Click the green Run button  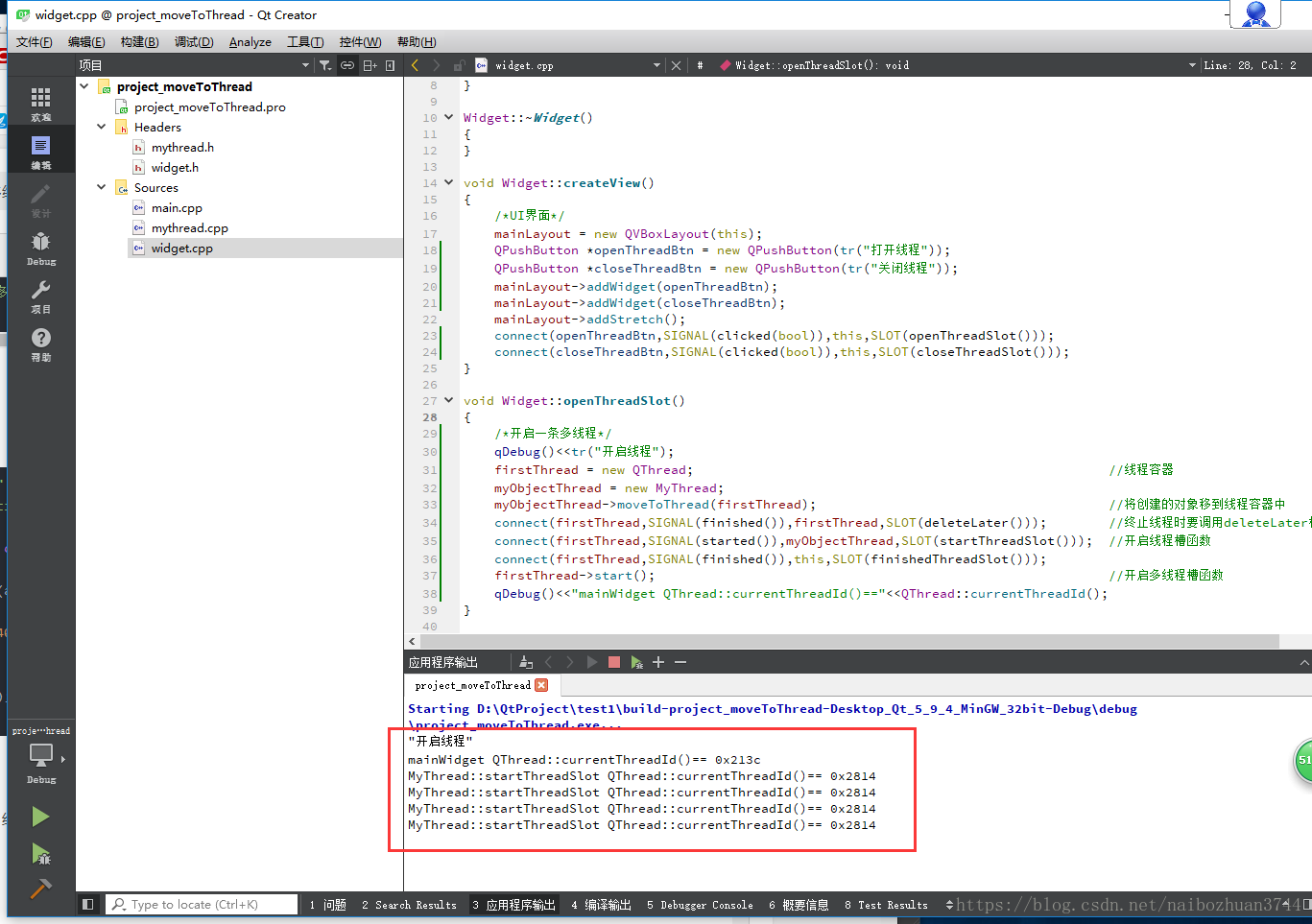pyautogui.click(x=40, y=817)
